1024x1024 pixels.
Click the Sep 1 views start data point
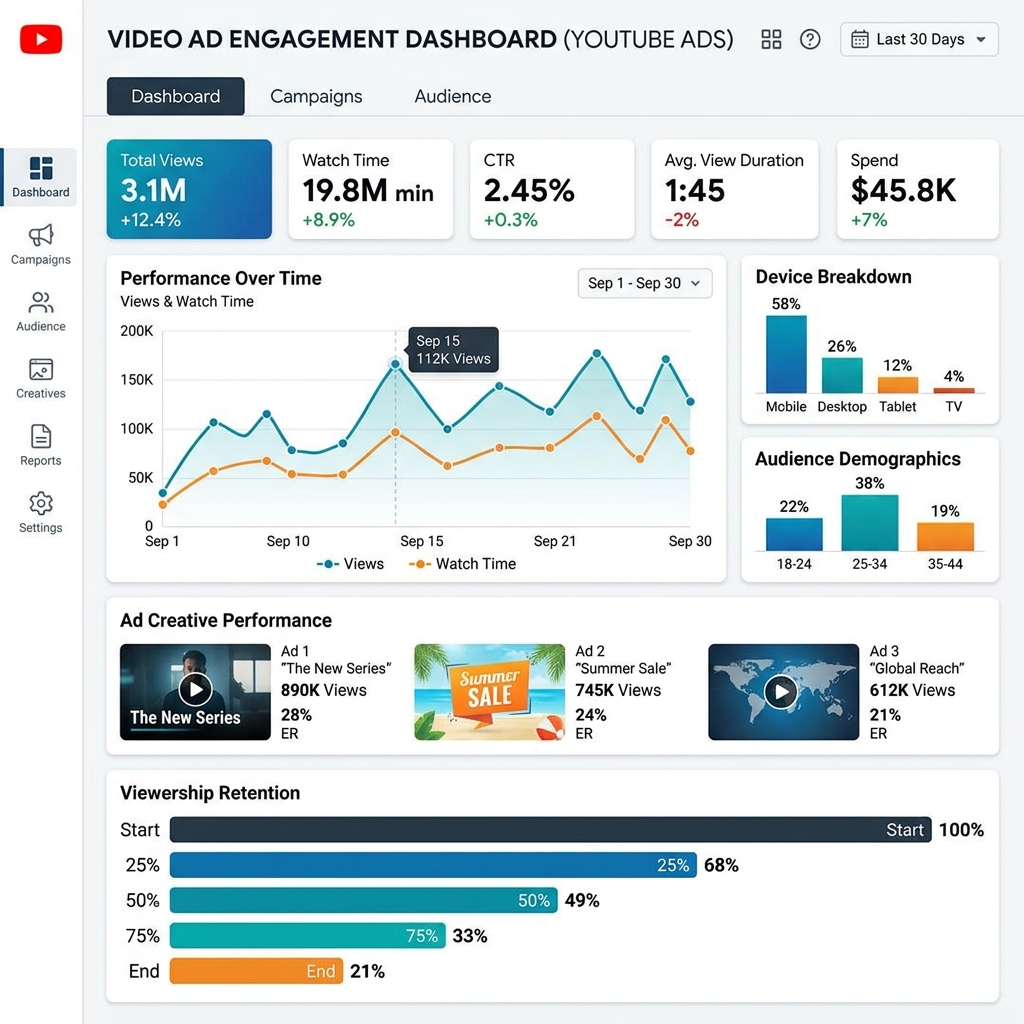click(x=163, y=493)
